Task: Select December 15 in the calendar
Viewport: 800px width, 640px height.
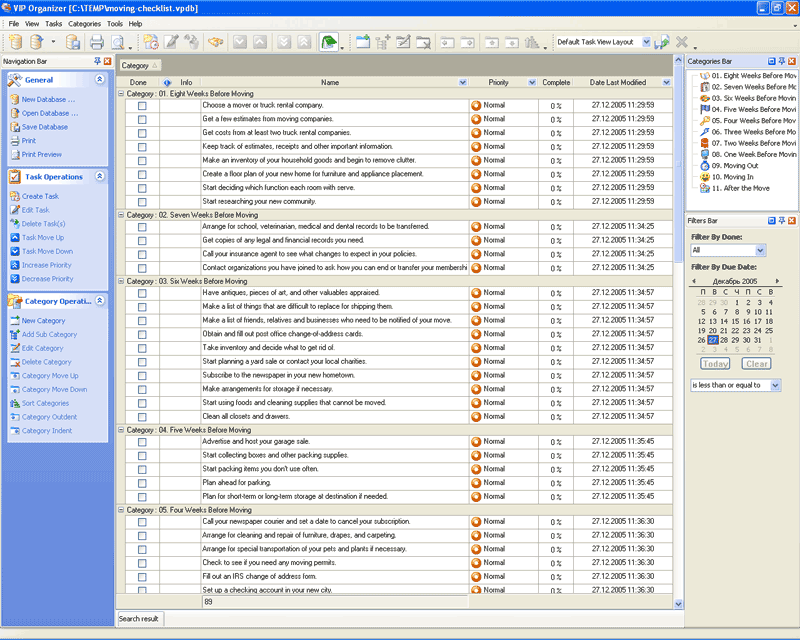Action: [736, 321]
